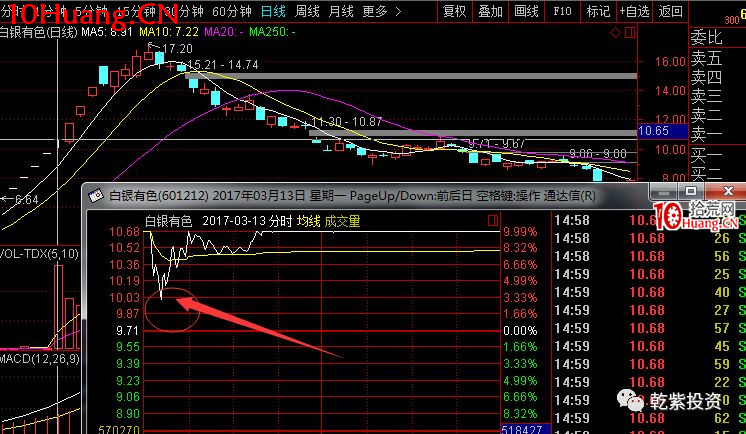This screenshot has height=434, width=746.
Task: Click the 卖一 order row
Action: click(706, 135)
